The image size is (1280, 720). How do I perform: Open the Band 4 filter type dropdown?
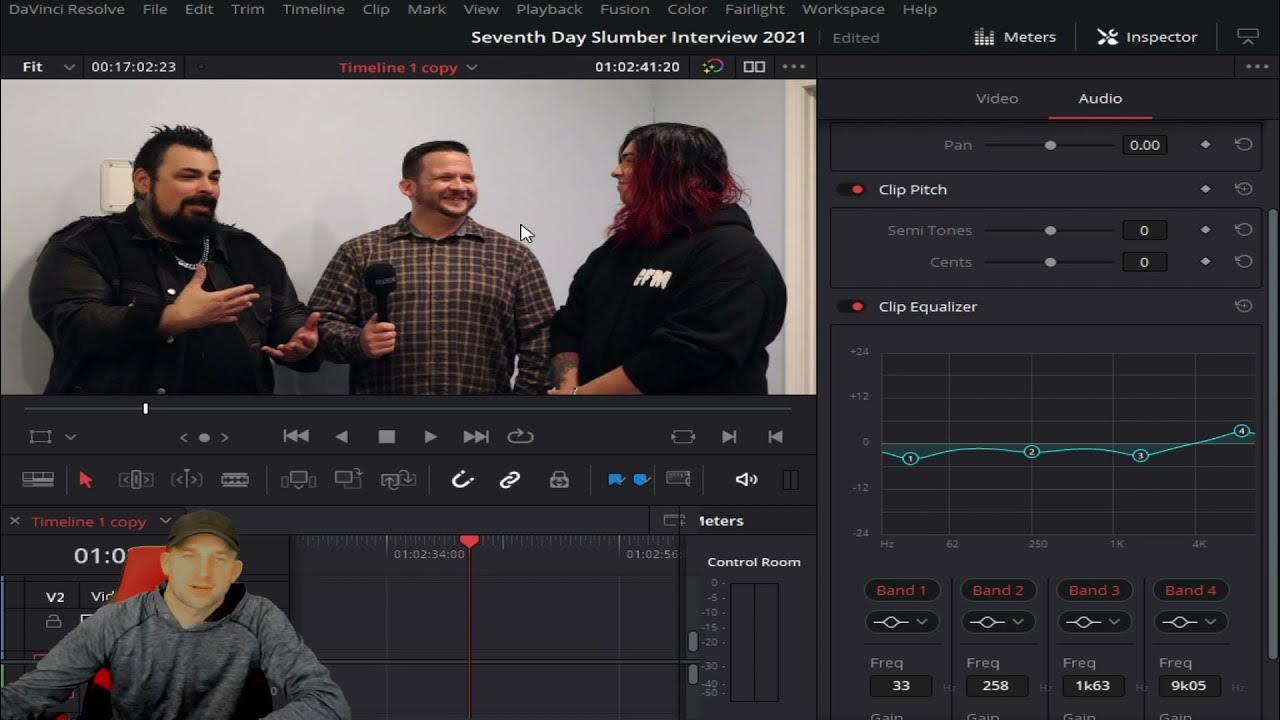[x=1190, y=622]
